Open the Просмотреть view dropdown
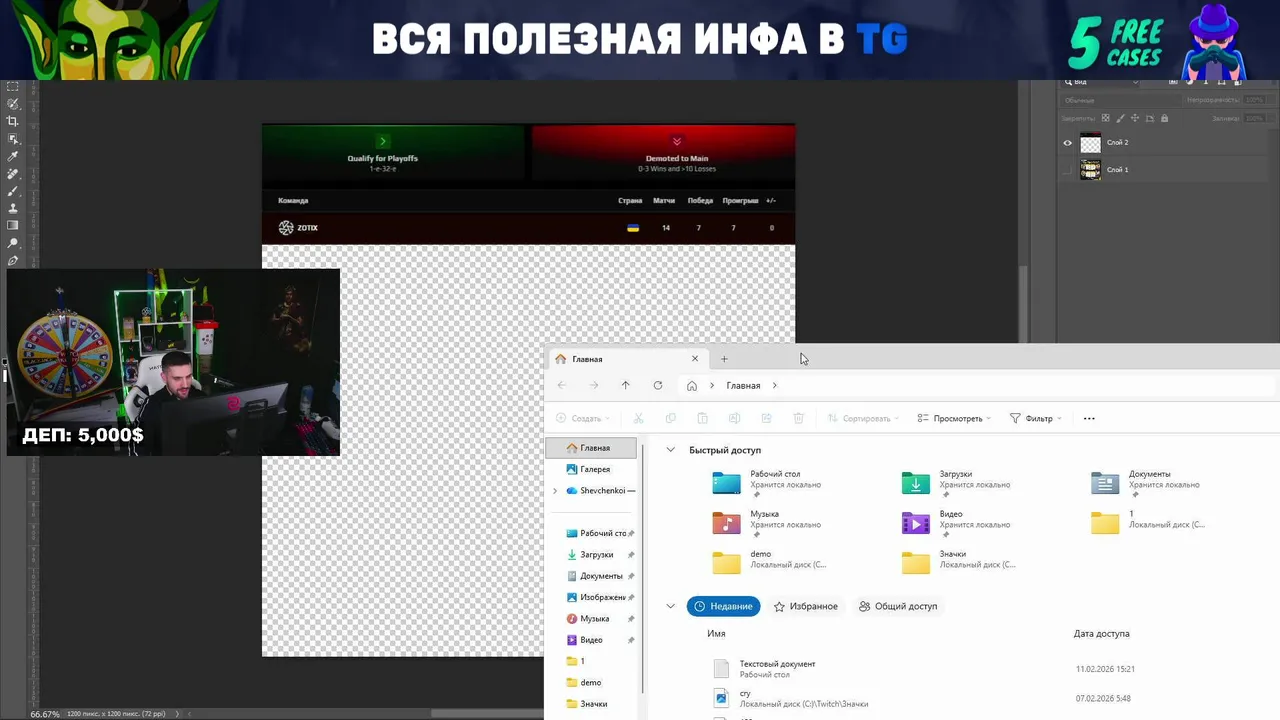This screenshot has height=720, width=1280. tap(954, 418)
